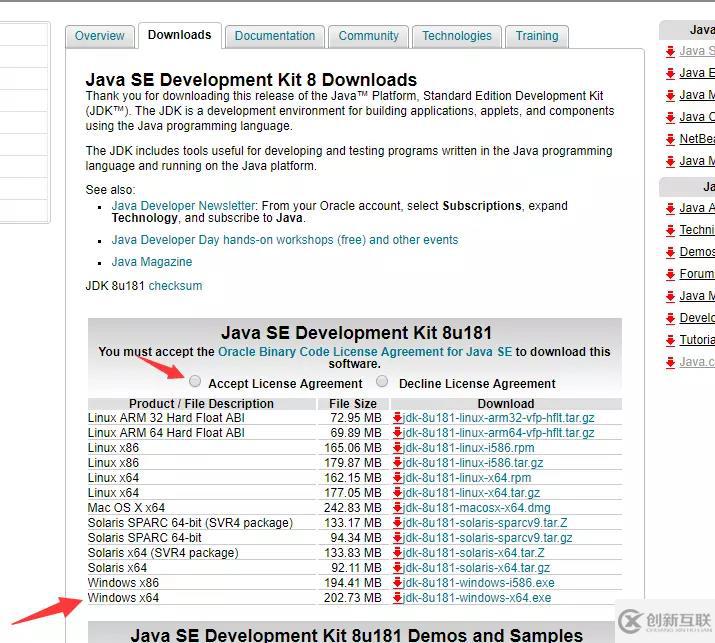Switch to Technologies tab

pos(457,36)
